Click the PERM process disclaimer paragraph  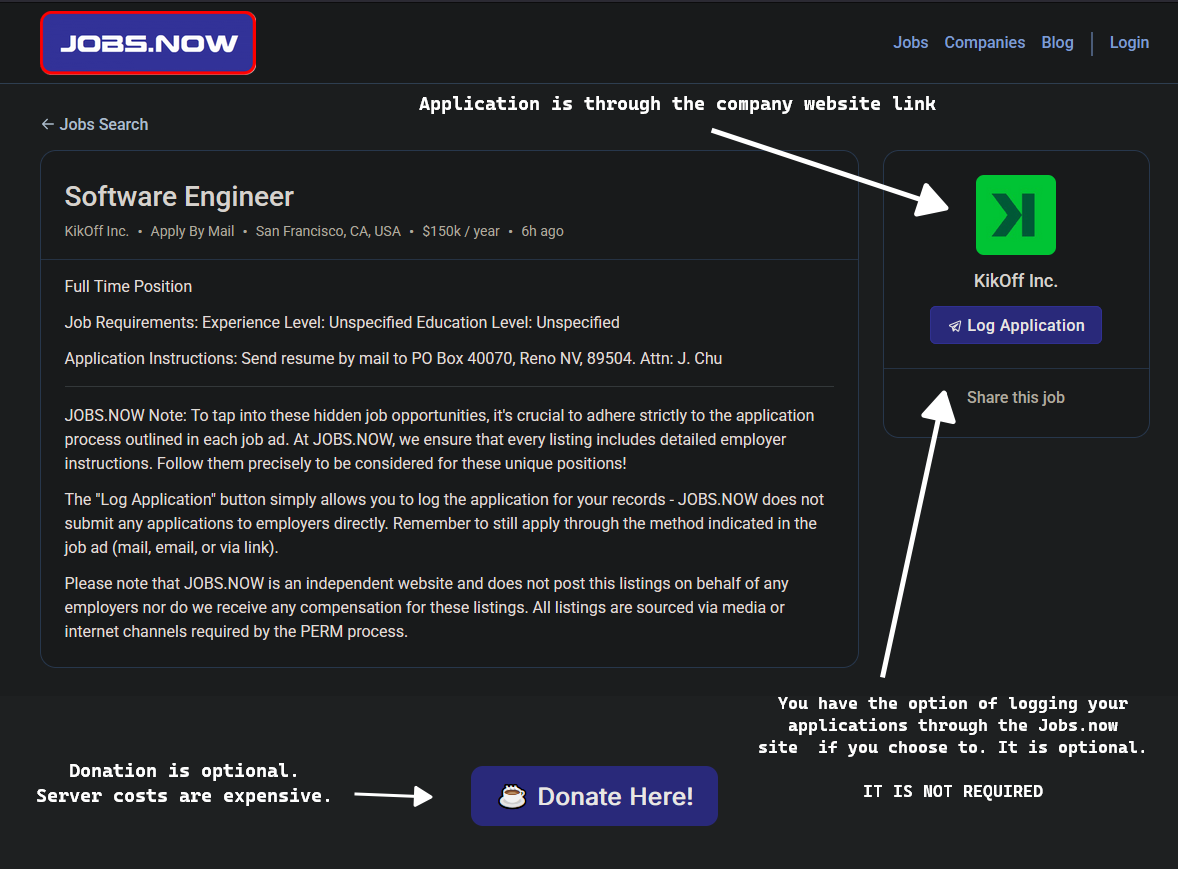426,608
